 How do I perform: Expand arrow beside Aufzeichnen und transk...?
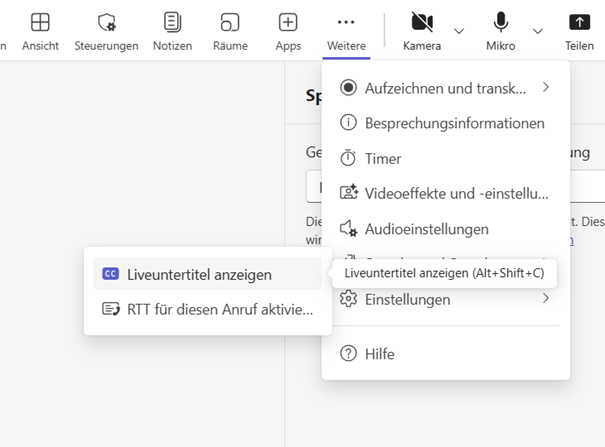(545, 88)
